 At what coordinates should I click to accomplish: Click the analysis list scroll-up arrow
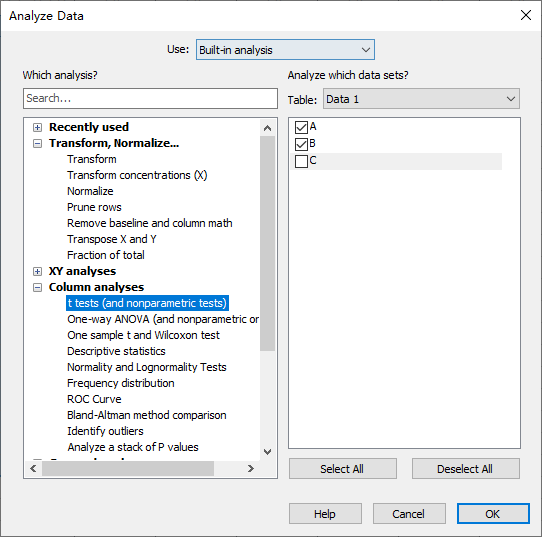267,128
